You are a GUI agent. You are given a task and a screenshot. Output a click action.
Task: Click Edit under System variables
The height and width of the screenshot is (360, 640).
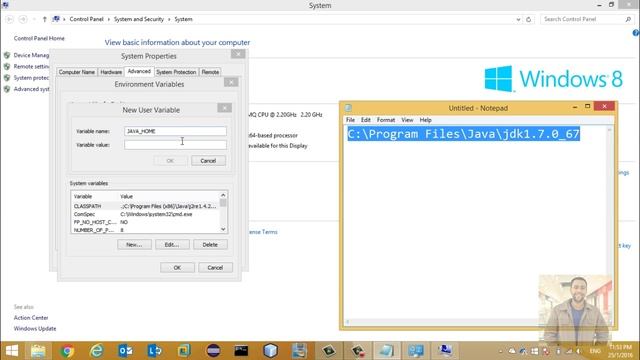tap(172, 244)
